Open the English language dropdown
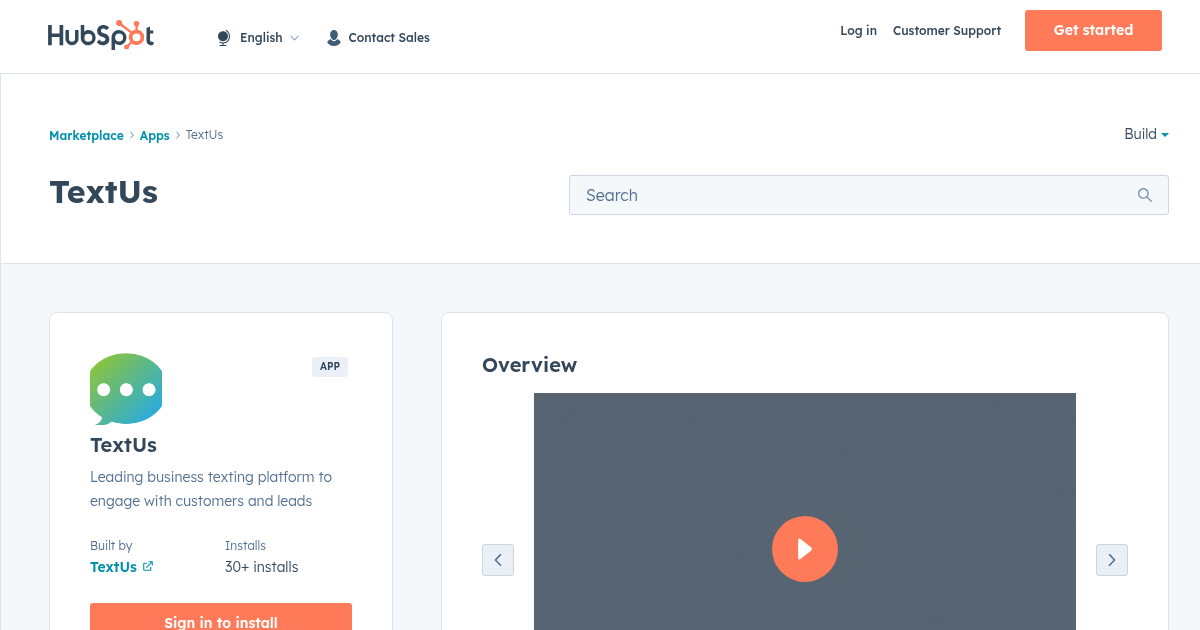The width and height of the screenshot is (1200, 630). click(261, 37)
